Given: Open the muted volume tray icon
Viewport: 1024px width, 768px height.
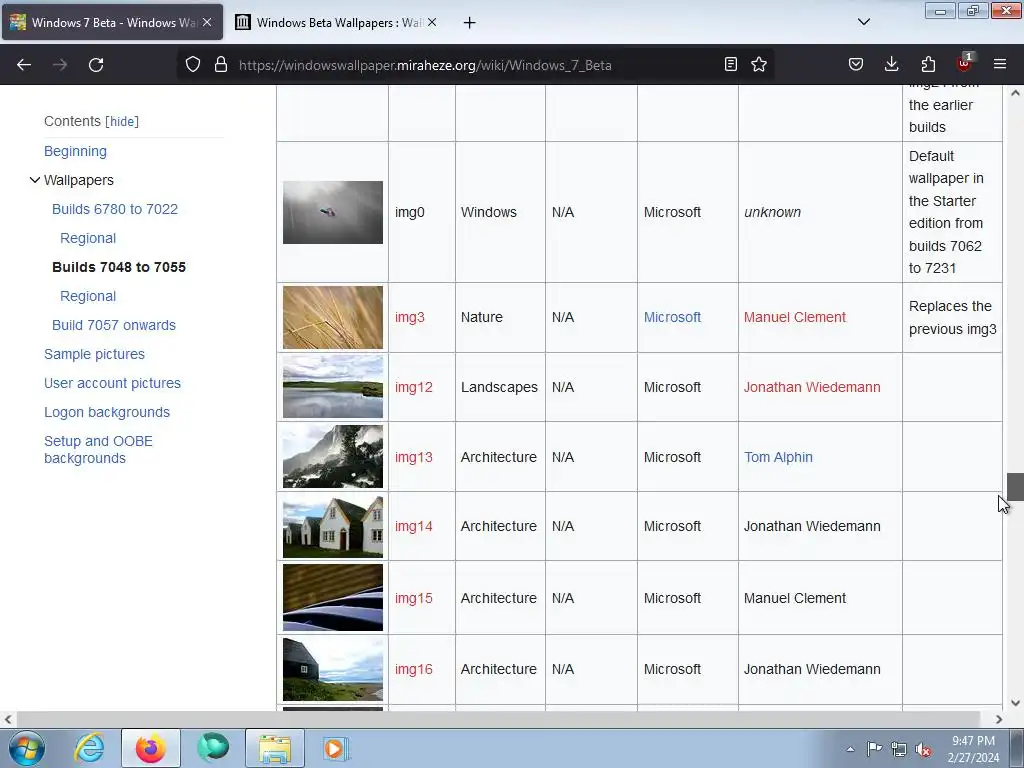Looking at the screenshot, I should 923,749.
